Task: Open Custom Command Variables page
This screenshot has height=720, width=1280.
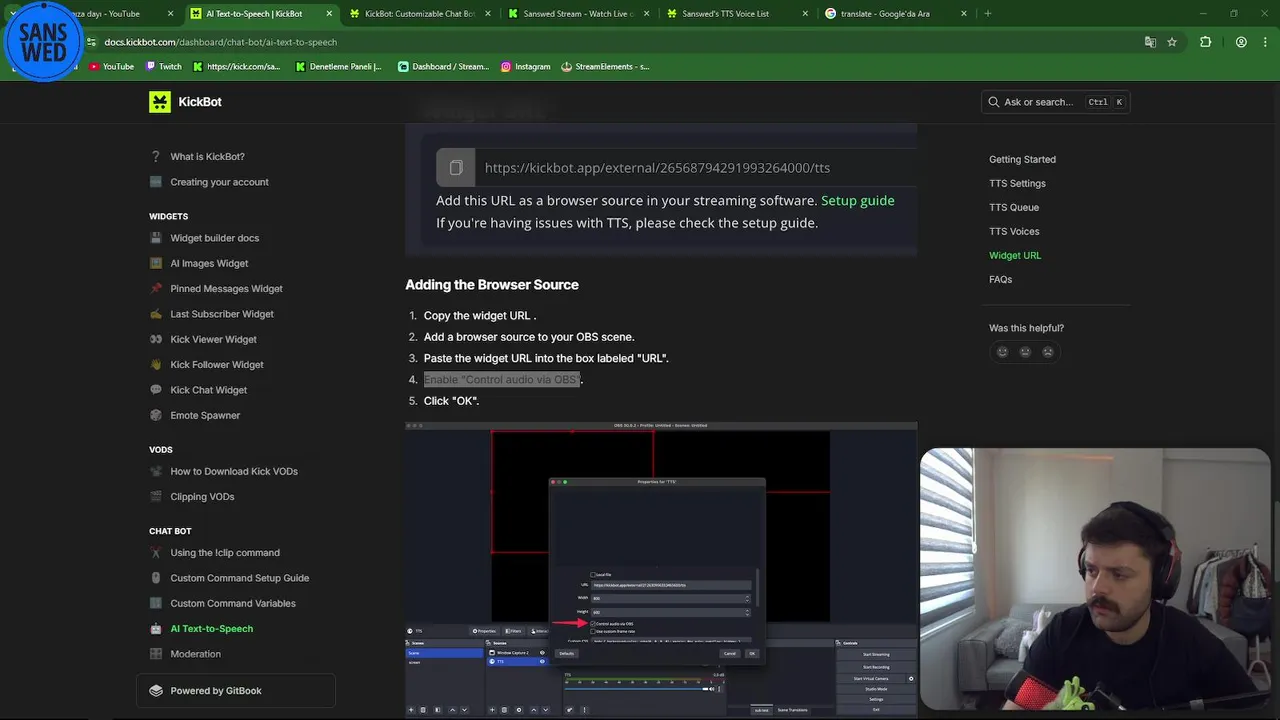Action: [x=233, y=603]
